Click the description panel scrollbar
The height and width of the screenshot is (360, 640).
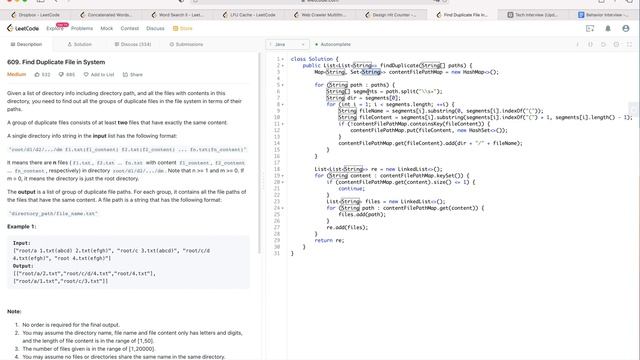(259, 153)
